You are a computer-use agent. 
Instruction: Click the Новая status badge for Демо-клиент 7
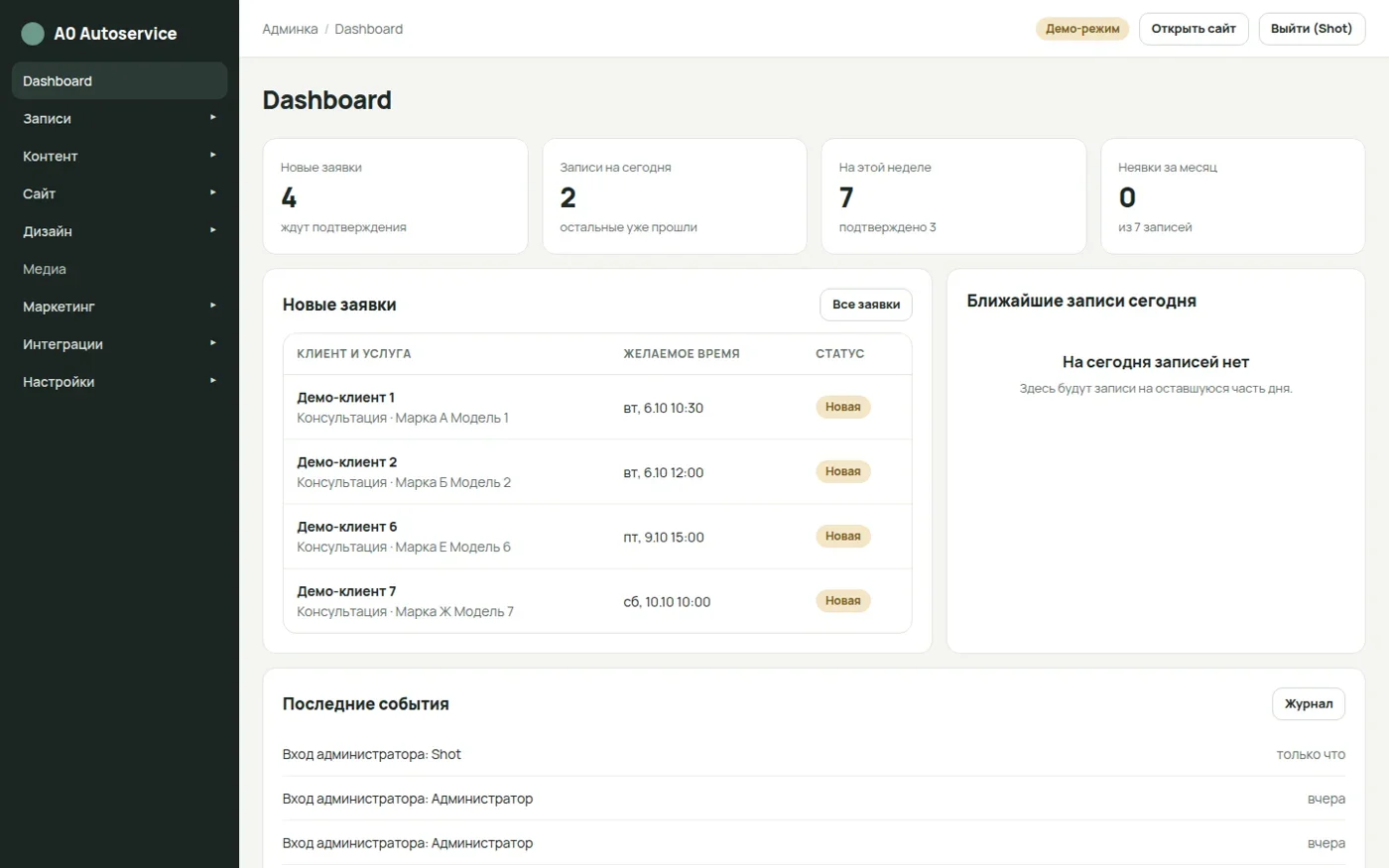(843, 600)
